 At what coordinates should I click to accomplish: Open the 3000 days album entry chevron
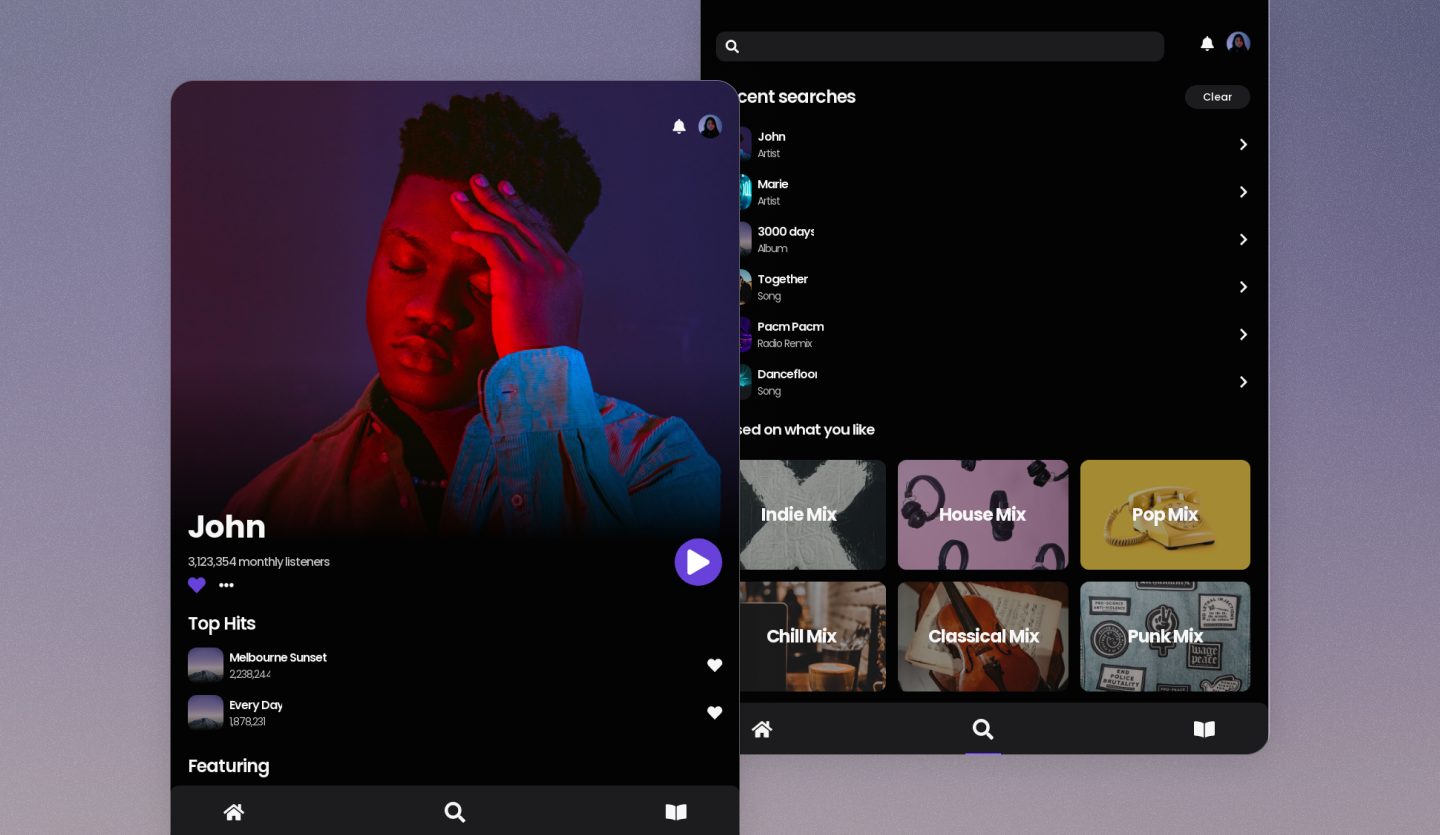[1243, 239]
